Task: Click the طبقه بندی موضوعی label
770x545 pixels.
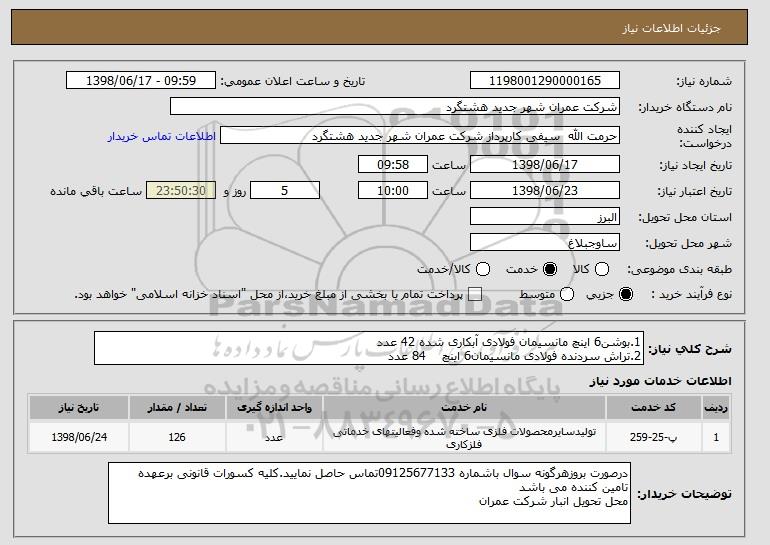Action: point(679,269)
